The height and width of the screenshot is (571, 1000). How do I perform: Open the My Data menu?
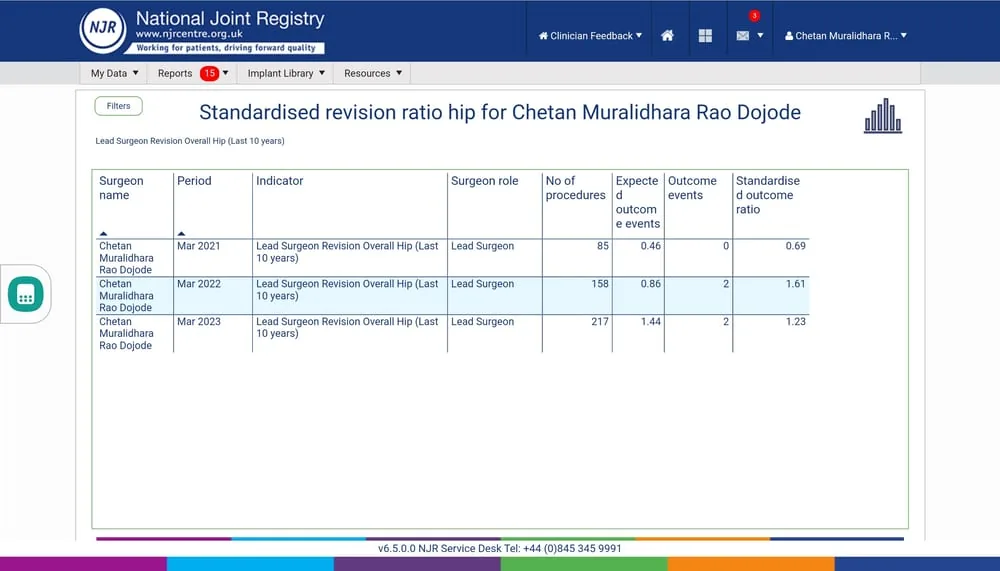(114, 73)
